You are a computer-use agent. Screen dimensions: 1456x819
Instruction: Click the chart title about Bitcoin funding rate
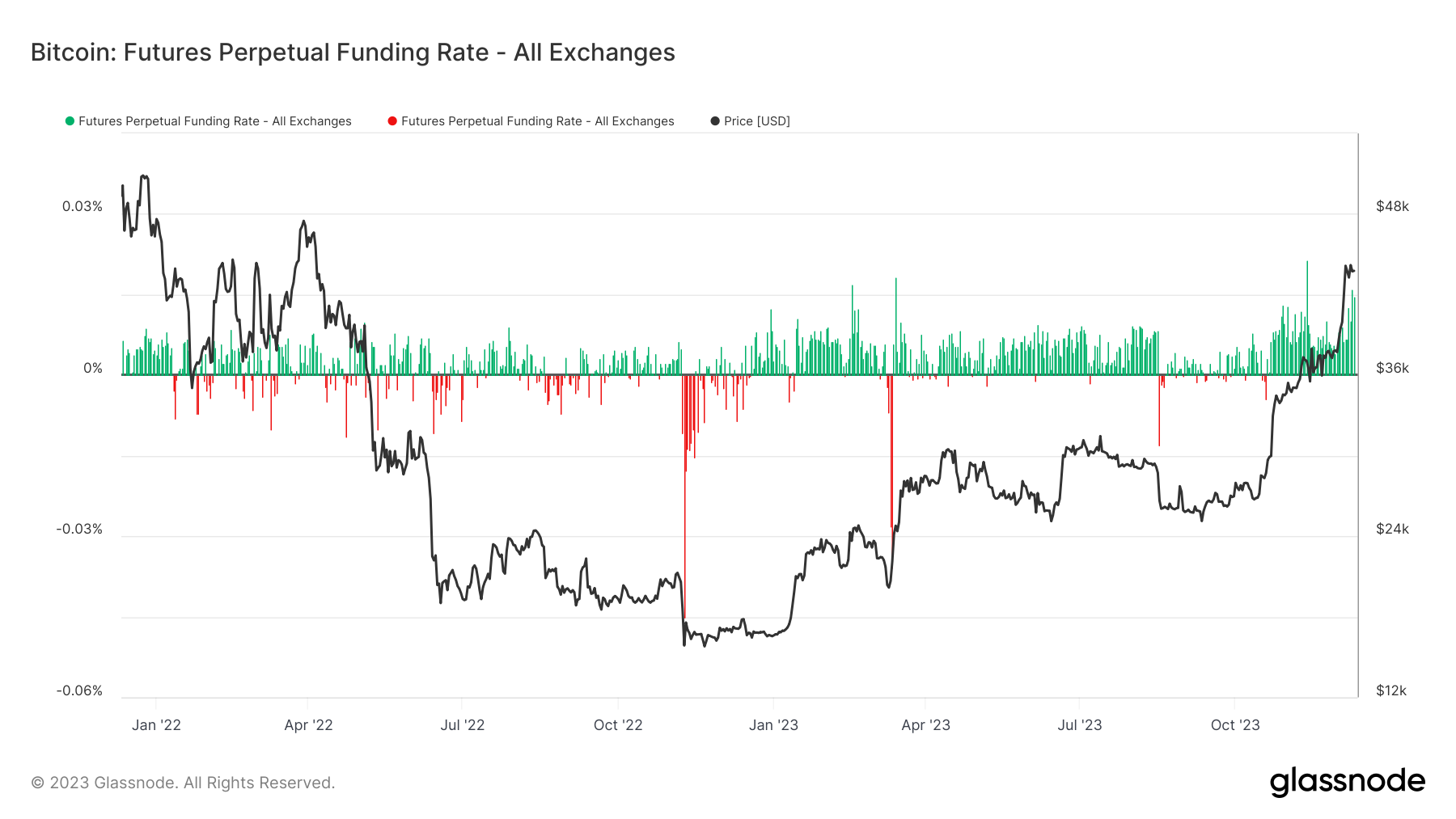(353, 53)
